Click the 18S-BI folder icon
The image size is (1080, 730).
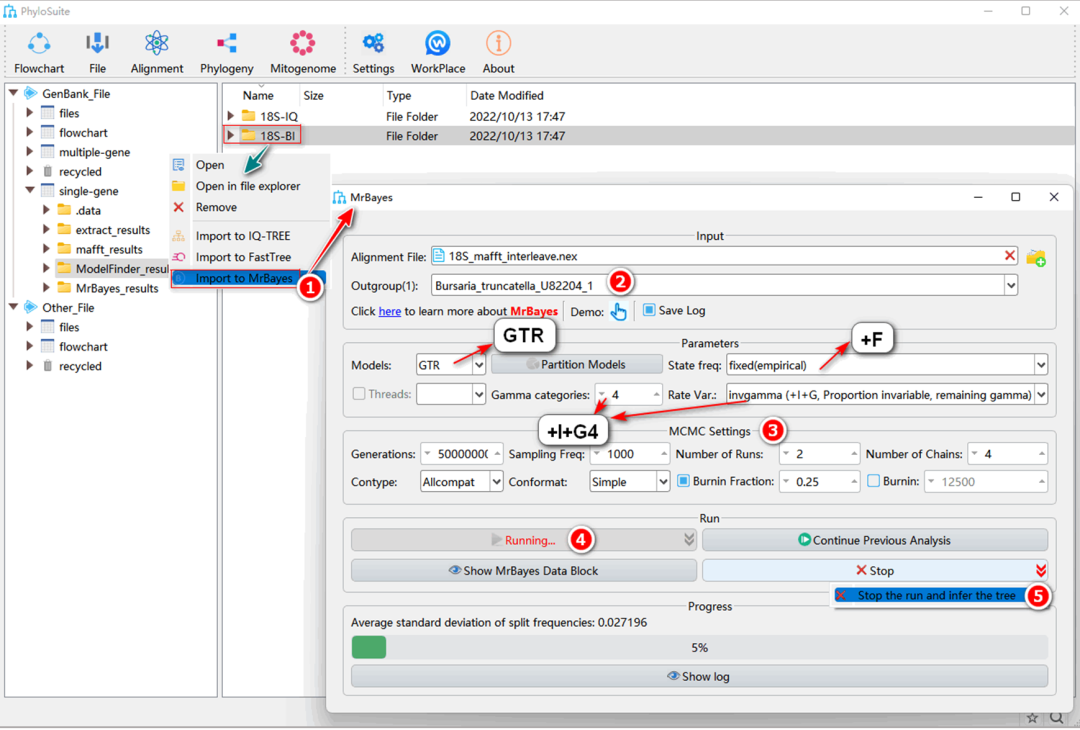[249, 136]
